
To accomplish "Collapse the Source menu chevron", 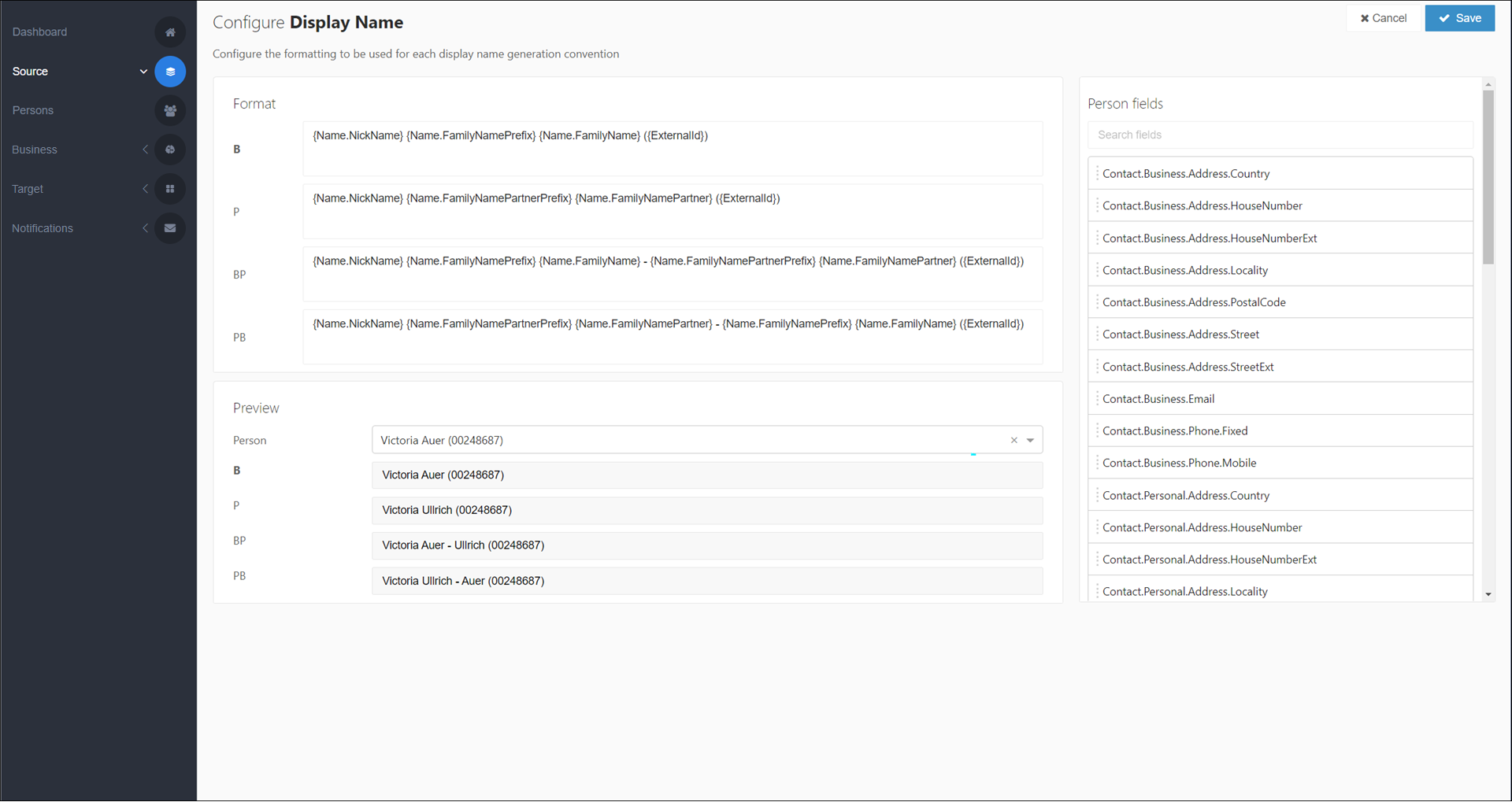I will [143, 72].
